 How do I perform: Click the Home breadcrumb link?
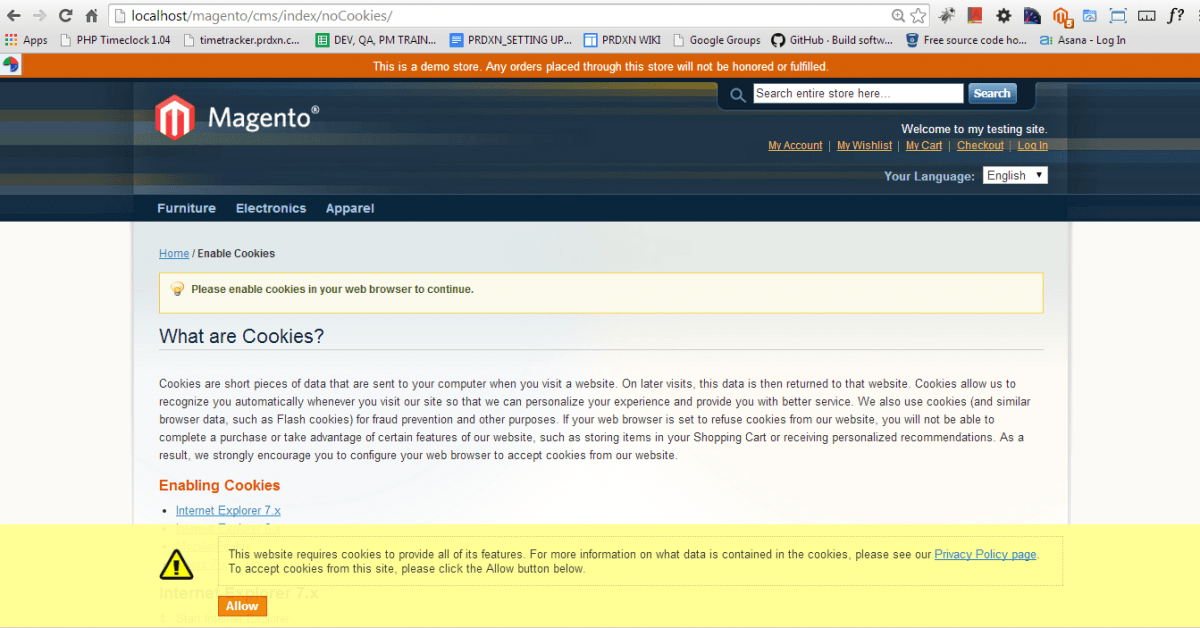[174, 254]
